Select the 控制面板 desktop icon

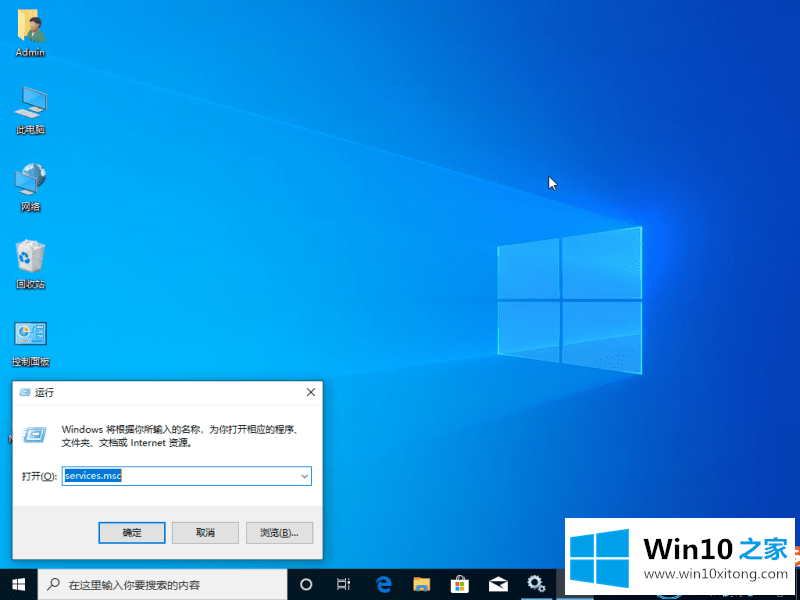pos(31,344)
